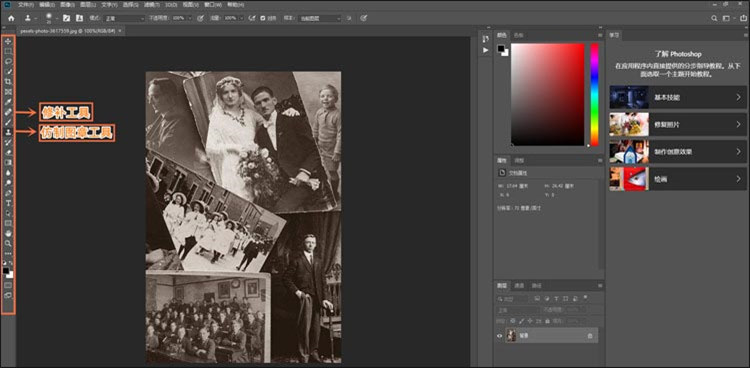The image size is (750, 368).
Task: Select the Lasso tool
Action: [x=8, y=61]
